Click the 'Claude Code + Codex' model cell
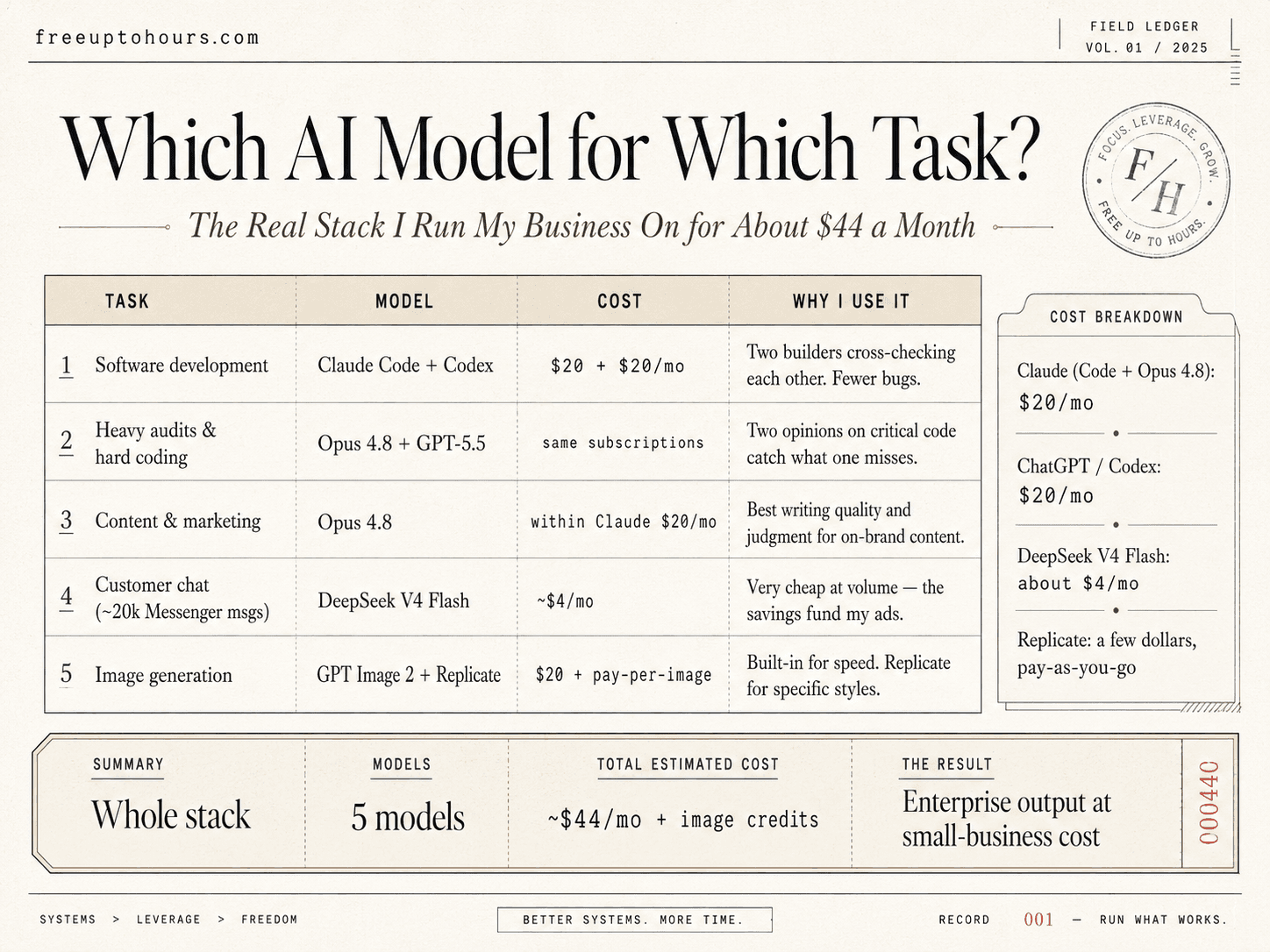The image size is (1270, 952). coord(405,365)
